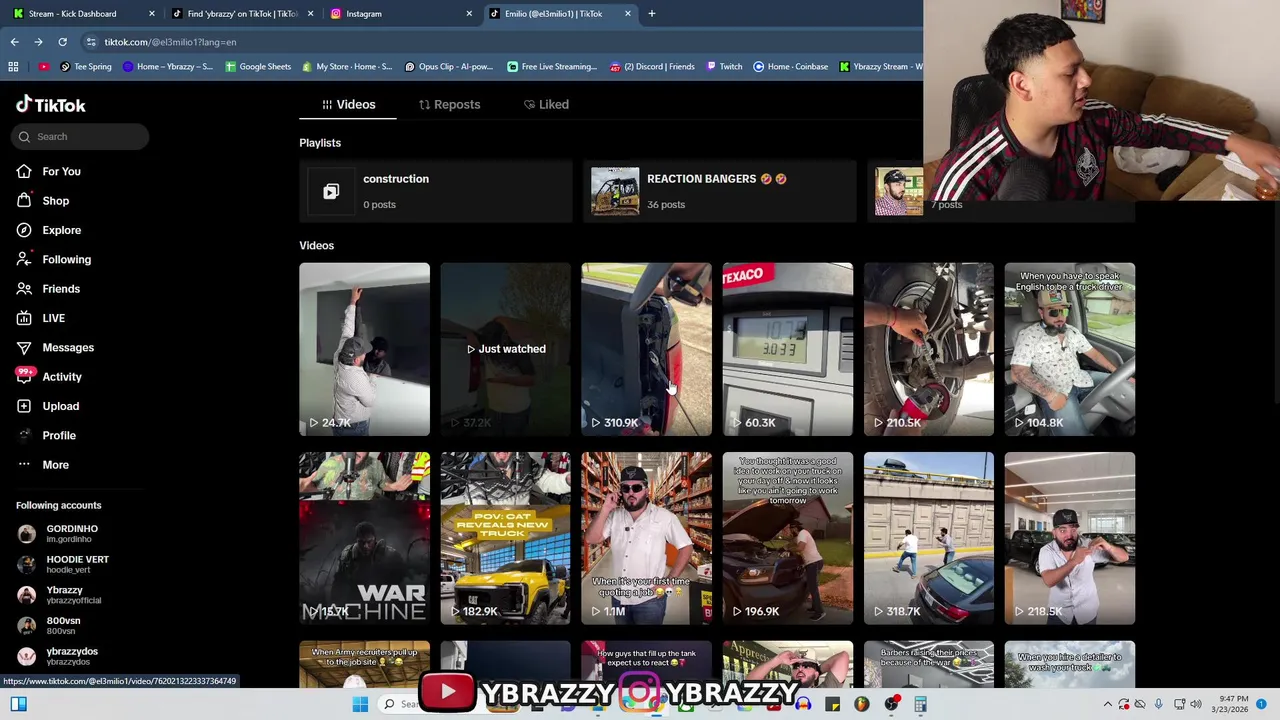Open the Discord Friends bookmark
The width and height of the screenshot is (1280, 720).
click(x=652, y=67)
